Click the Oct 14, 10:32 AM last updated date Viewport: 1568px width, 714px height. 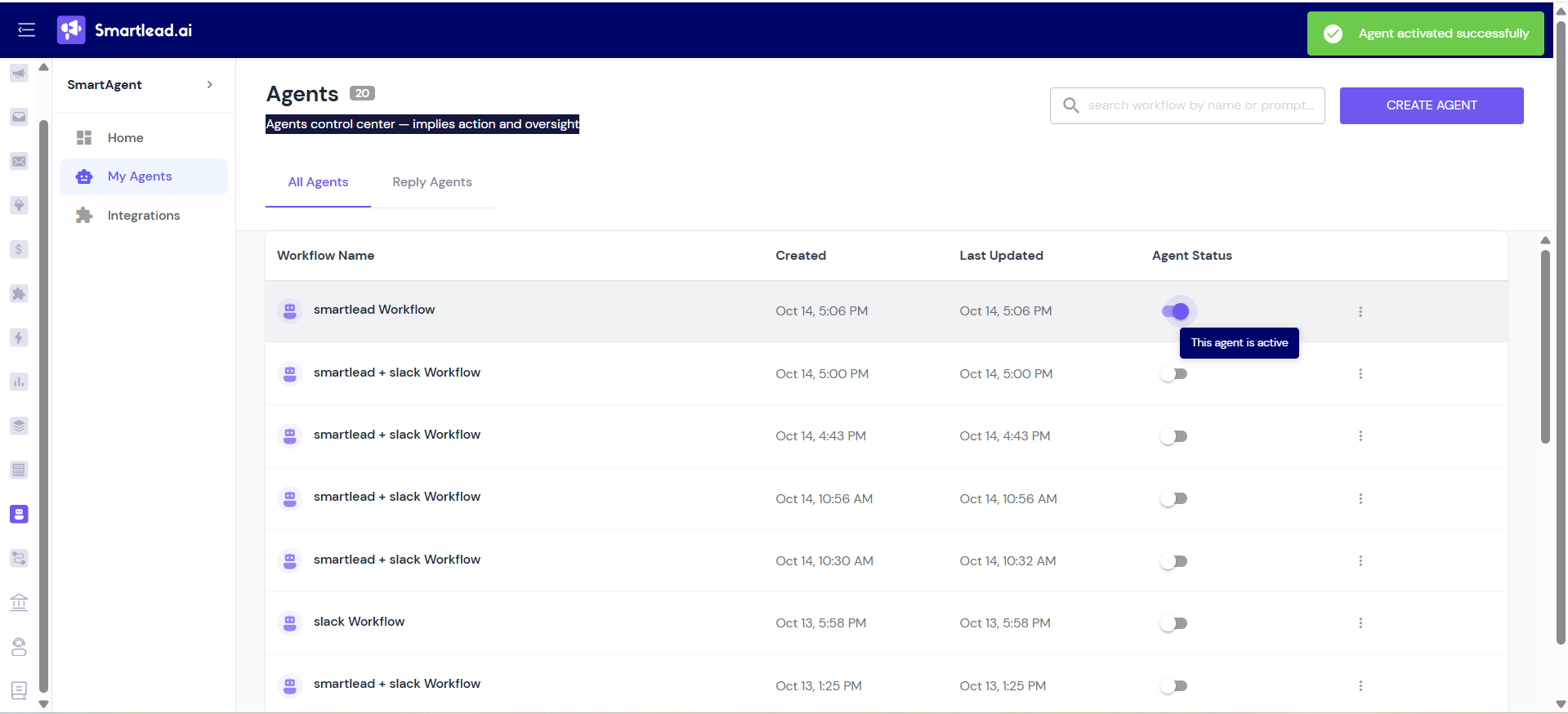pos(1007,561)
